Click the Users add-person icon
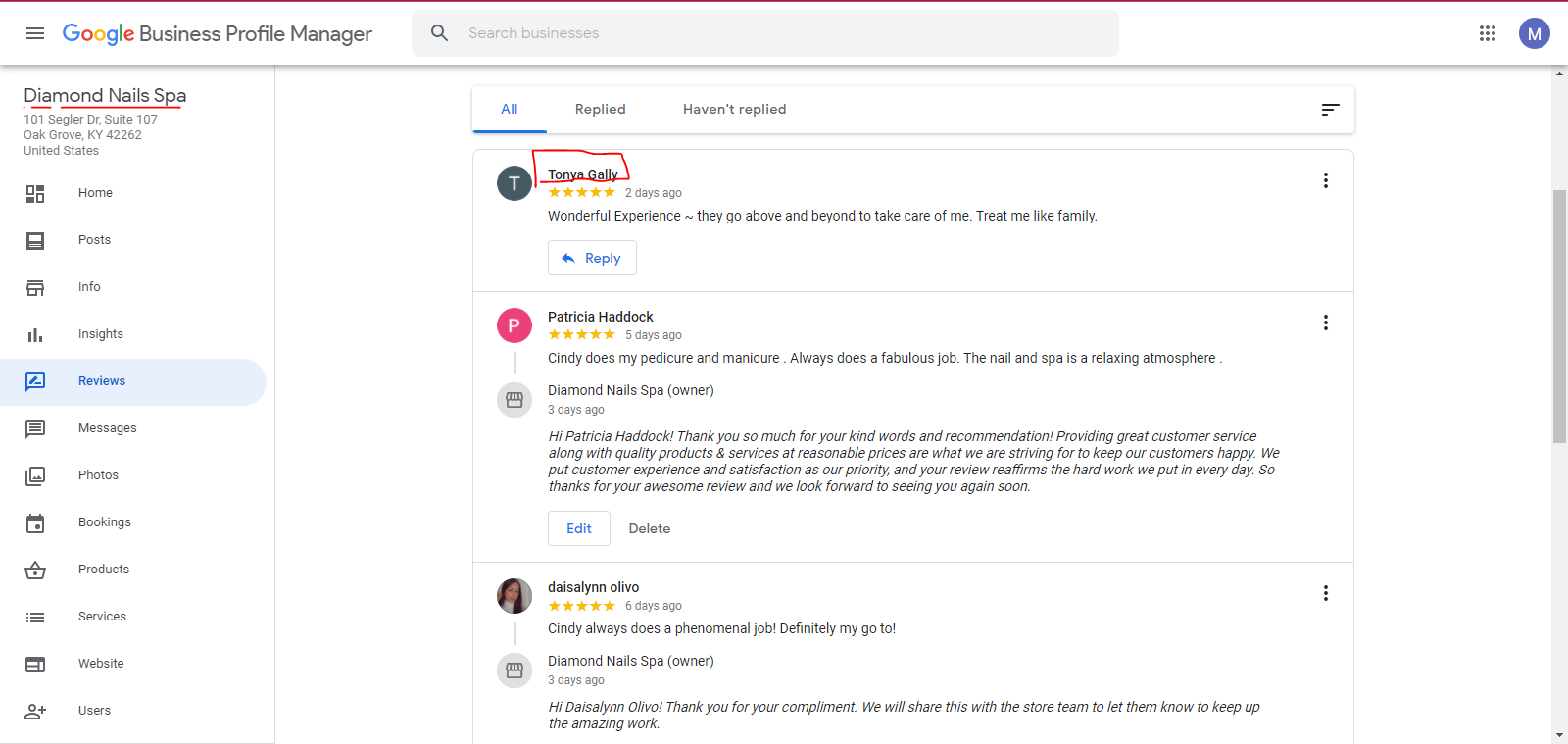This screenshot has width=1568, height=744. [x=35, y=711]
